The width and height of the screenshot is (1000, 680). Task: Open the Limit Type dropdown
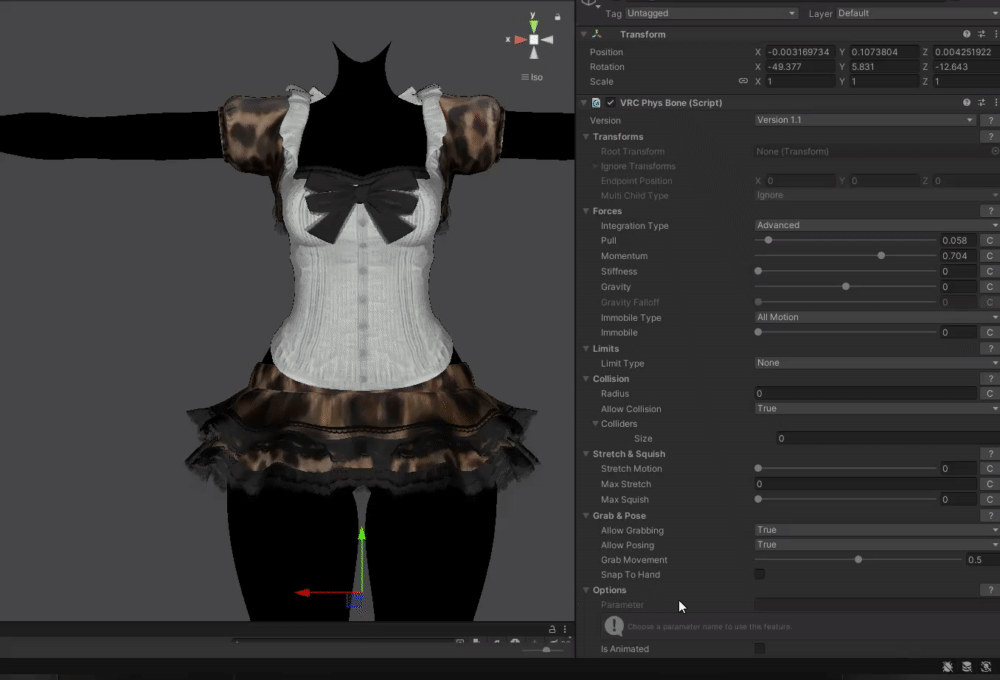click(x=876, y=363)
